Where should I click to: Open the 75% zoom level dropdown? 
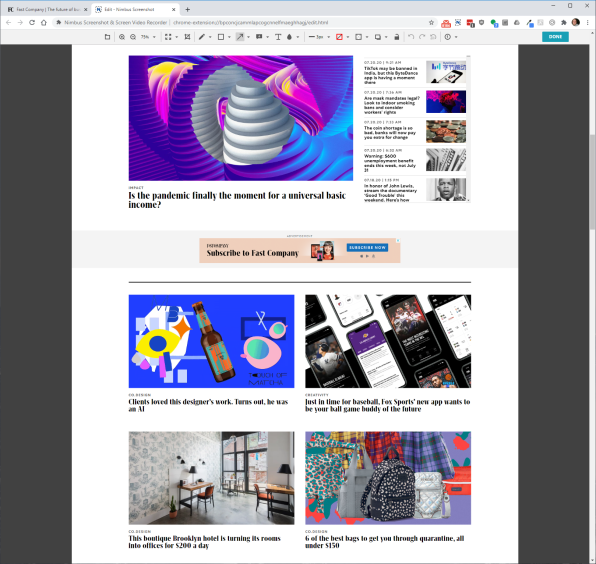(148, 37)
